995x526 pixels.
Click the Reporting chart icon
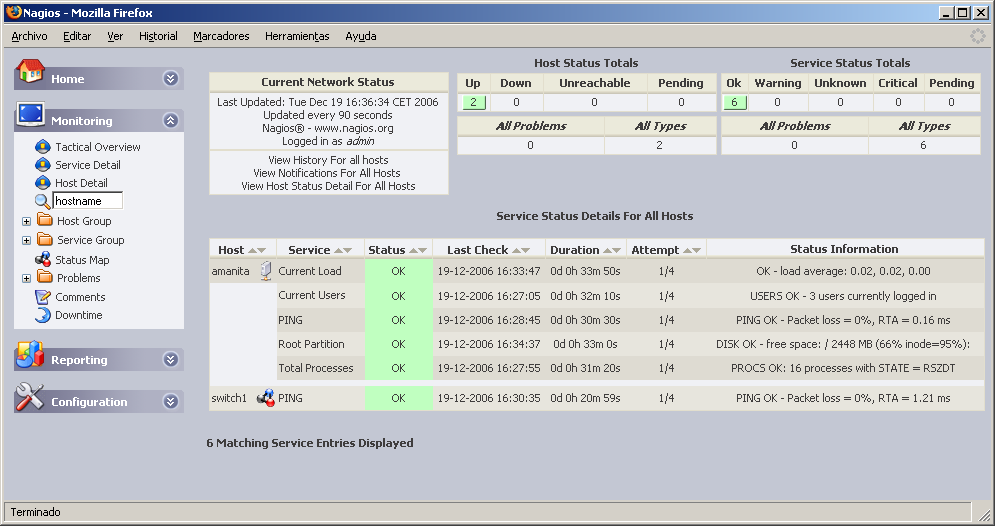(x=30, y=355)
